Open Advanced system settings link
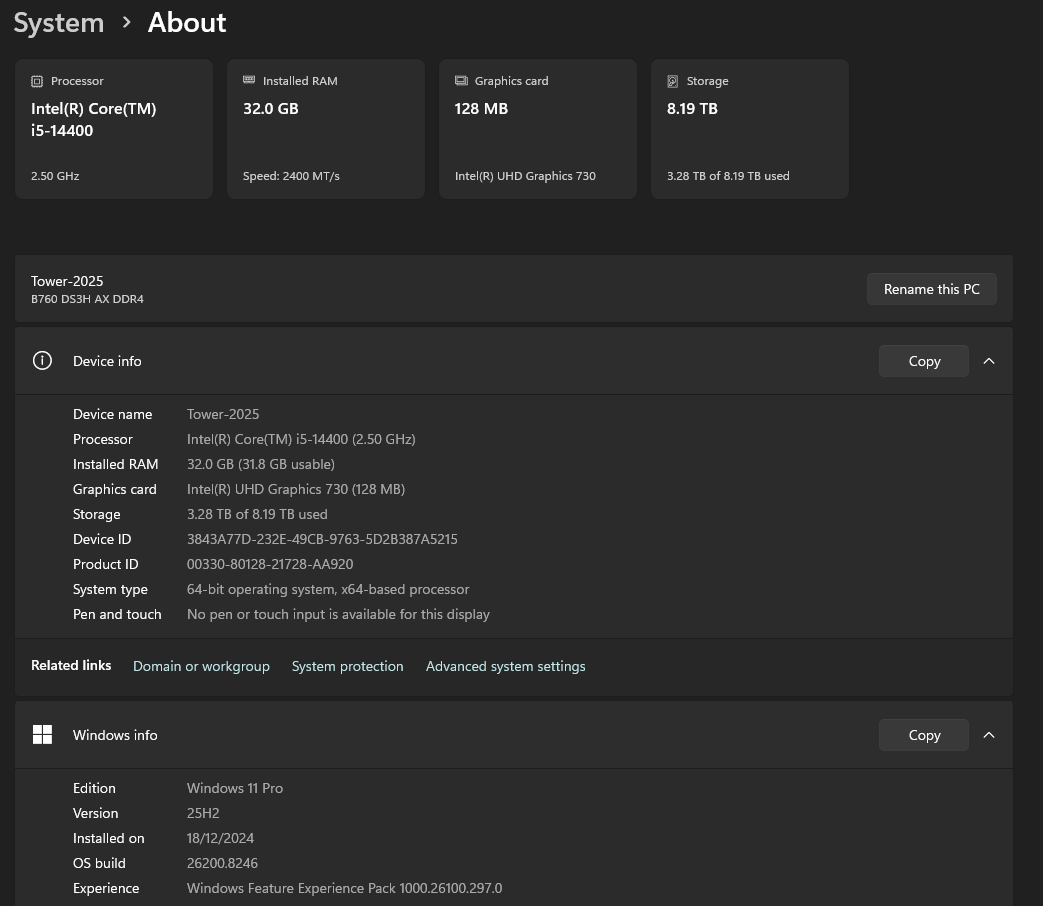This screenshot has width=1043, height=906. click(506, 666)
